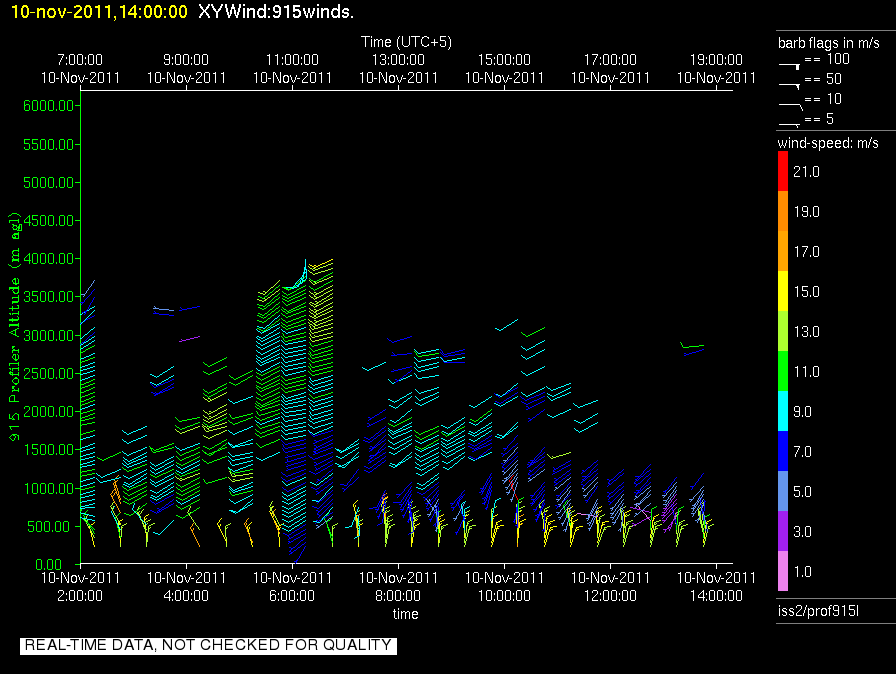
Task: Click the pink 1.0 wind-speed color band
Action: 783,571
